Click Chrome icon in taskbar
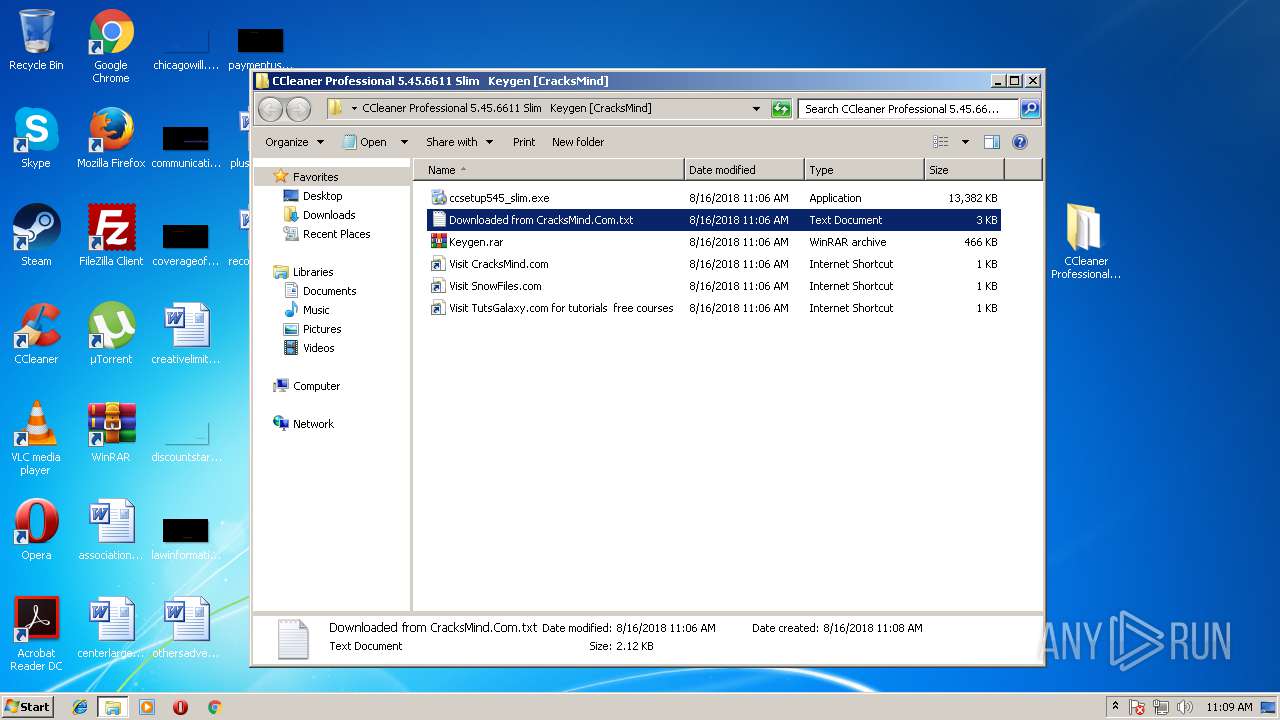 [214, 707]
